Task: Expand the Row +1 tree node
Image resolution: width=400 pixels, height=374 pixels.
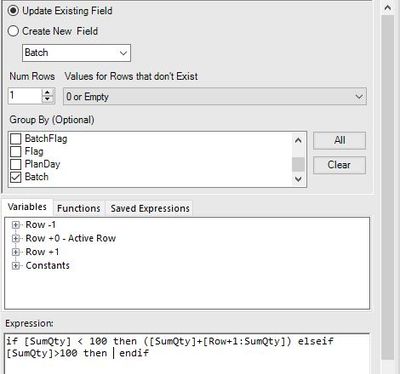Action: click(15, 252)
